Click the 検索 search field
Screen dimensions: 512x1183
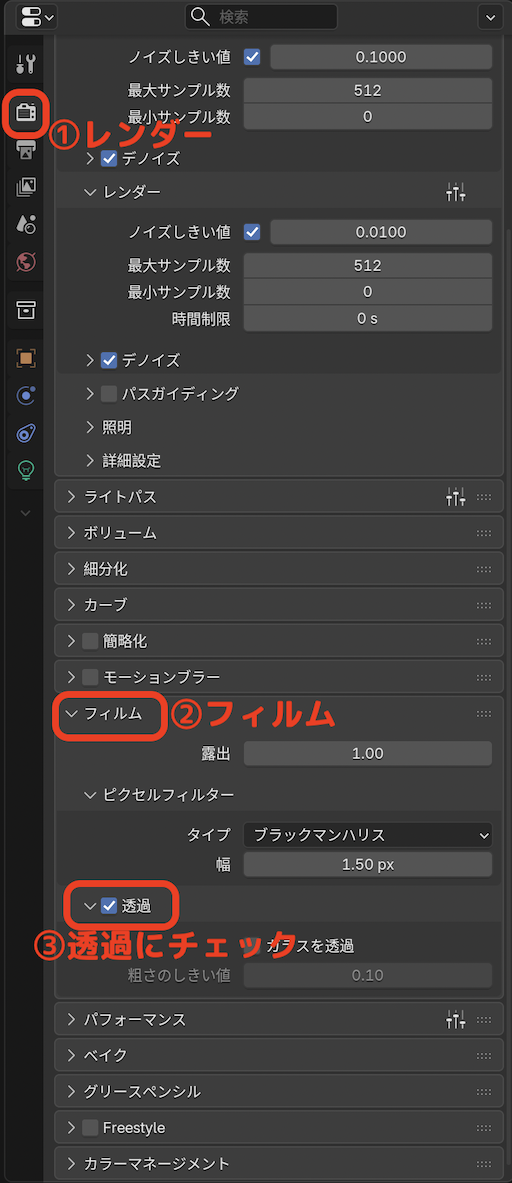tap(261, 16)
